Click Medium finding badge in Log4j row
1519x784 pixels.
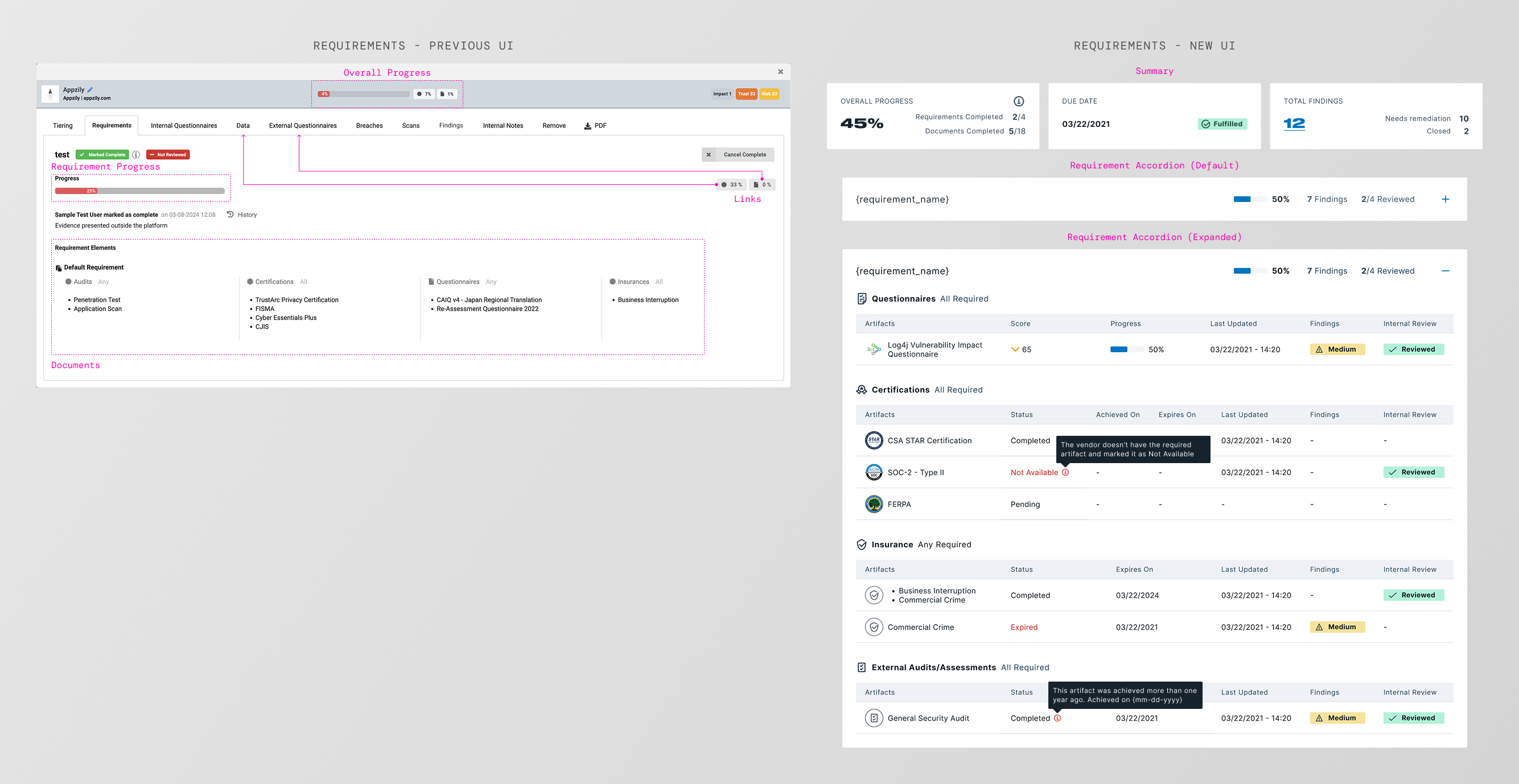coord(1337,349)
